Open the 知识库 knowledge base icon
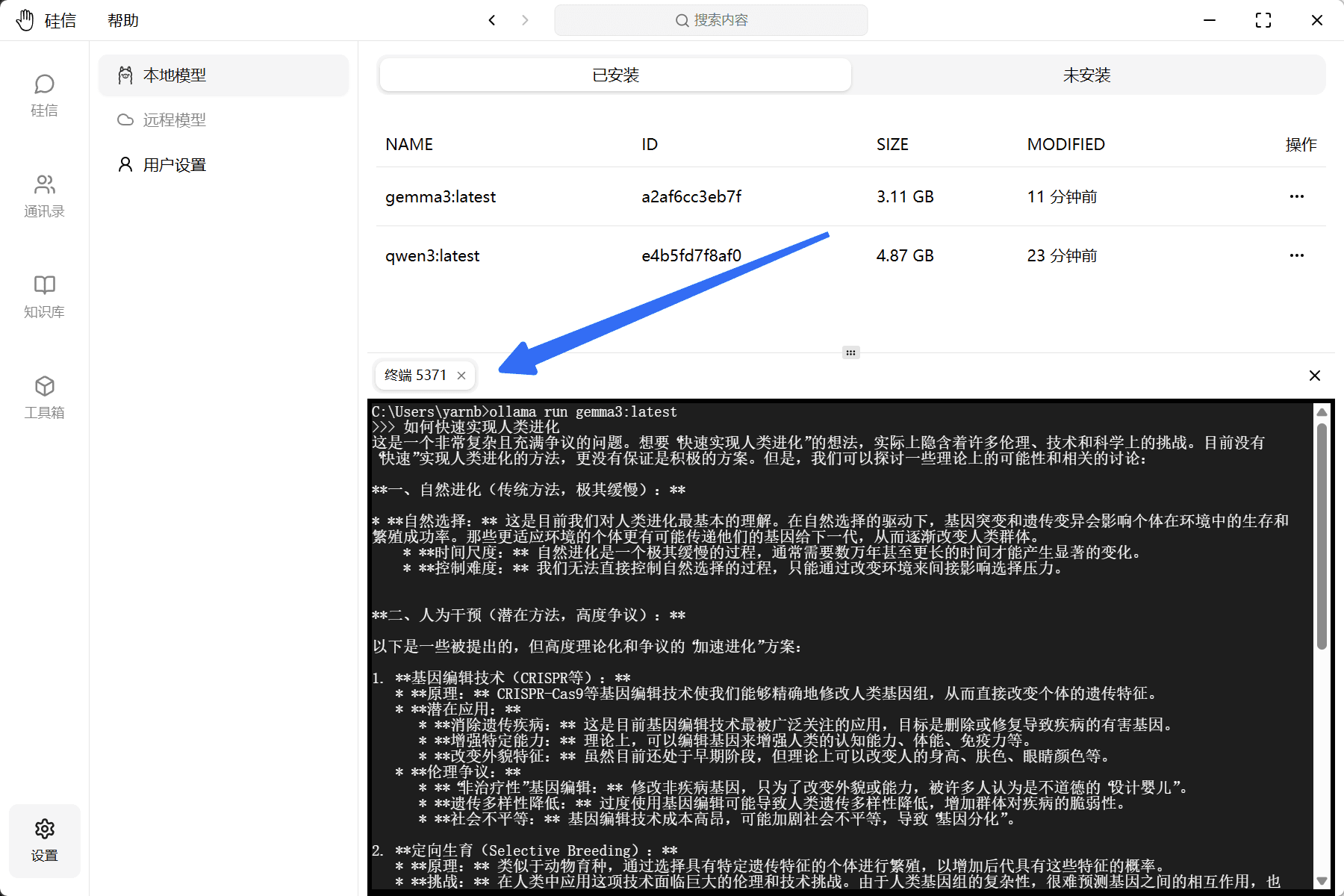Image resolution: width=1344 pixels, height=896 pixels. click(44, 297)
